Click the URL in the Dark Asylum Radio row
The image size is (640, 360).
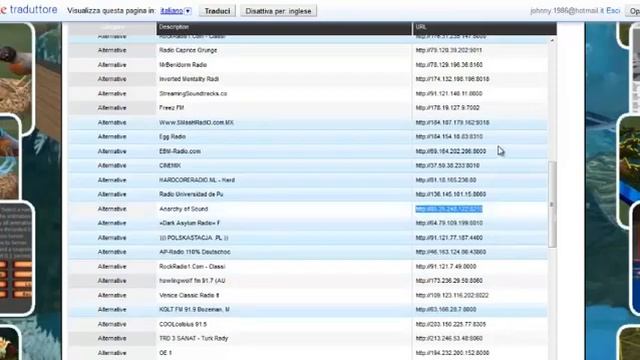449,223
